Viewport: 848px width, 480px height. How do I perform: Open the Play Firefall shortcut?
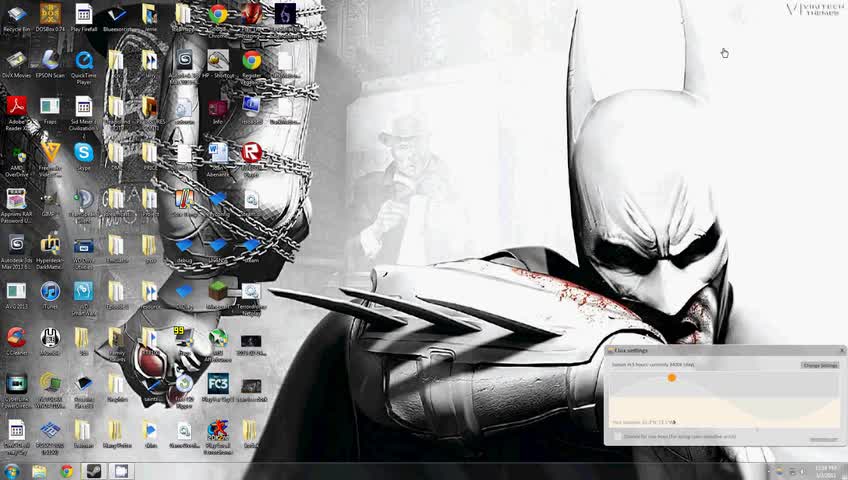point(83,17)
